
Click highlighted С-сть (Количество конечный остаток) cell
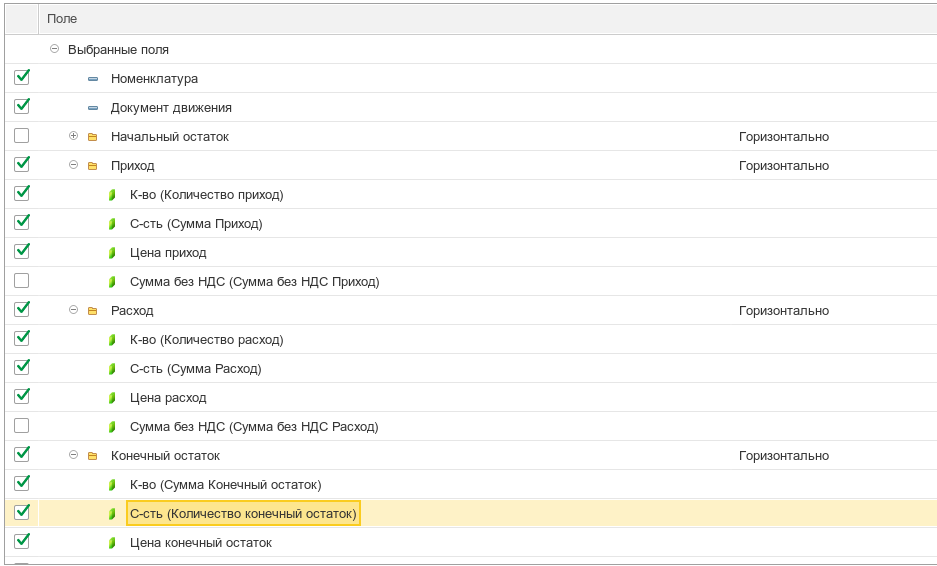click(x=243, y=513)
